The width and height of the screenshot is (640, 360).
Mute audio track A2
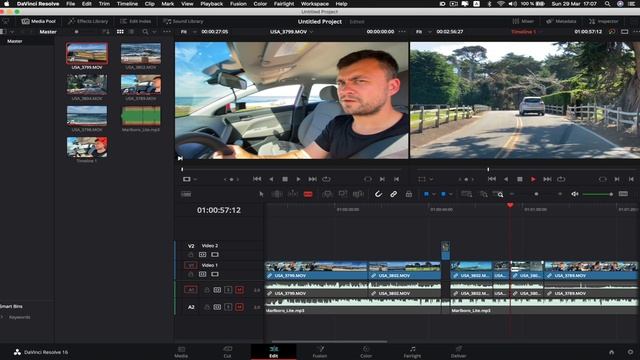[x=240, y=307]
